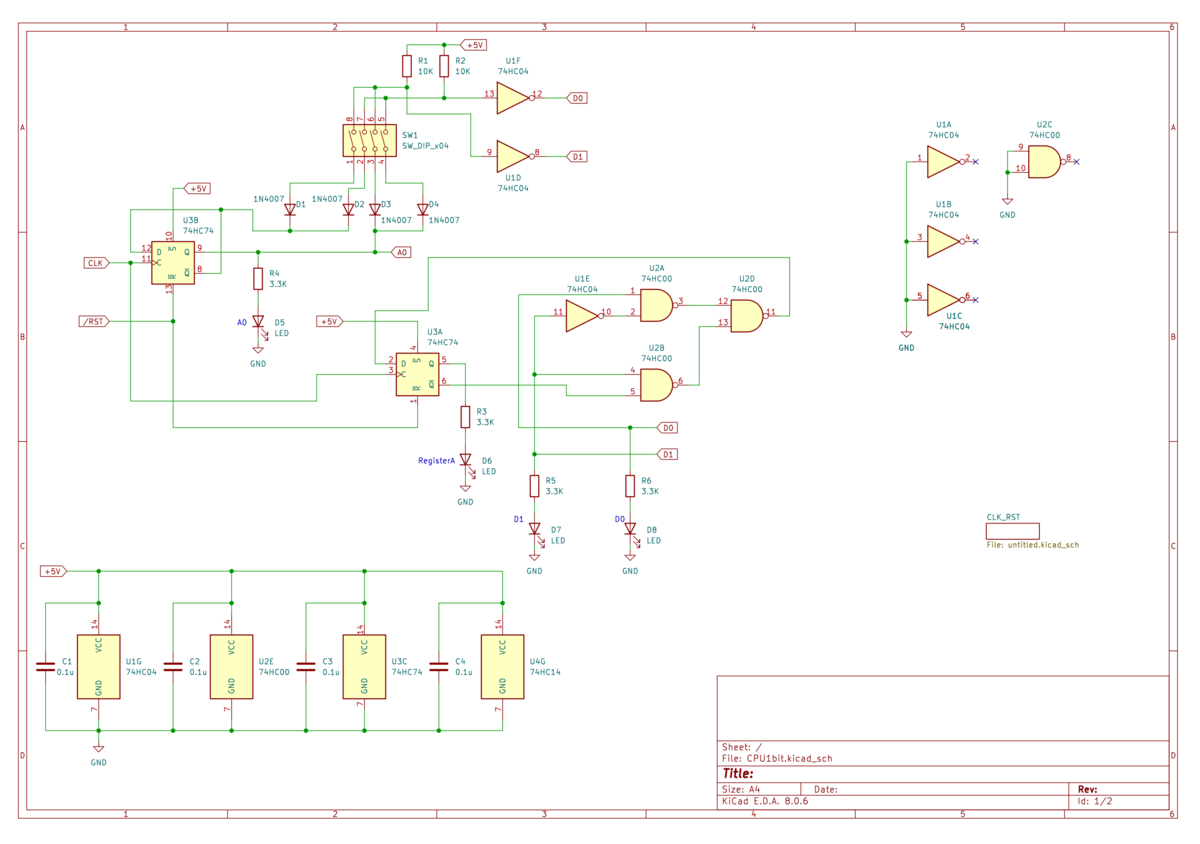The width and height of the screenshot is (1200, 844).
Task: Select resistor R4 3.3K symbol
Action: [258, 279]
